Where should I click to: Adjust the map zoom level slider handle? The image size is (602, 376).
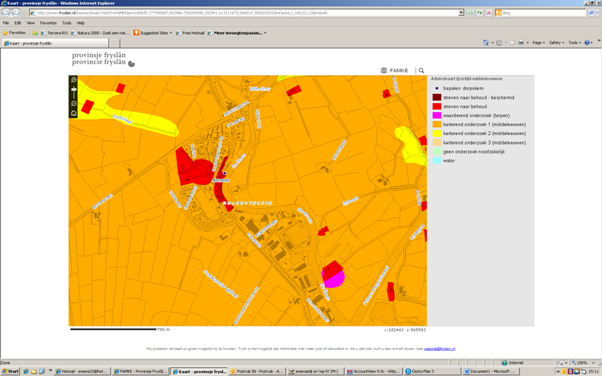[74, 89]
